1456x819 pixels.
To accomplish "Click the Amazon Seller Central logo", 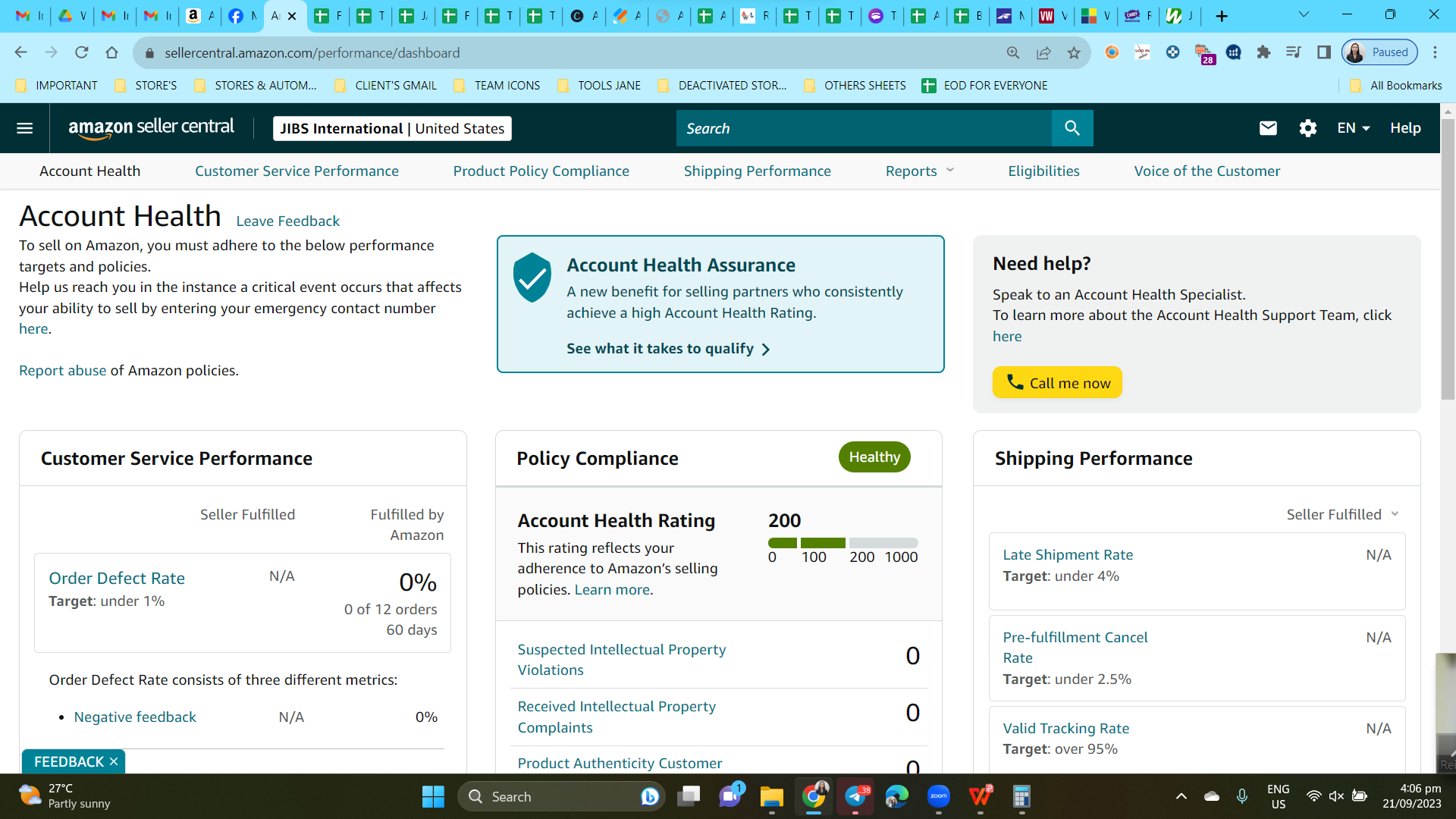I will coord(152,128).
